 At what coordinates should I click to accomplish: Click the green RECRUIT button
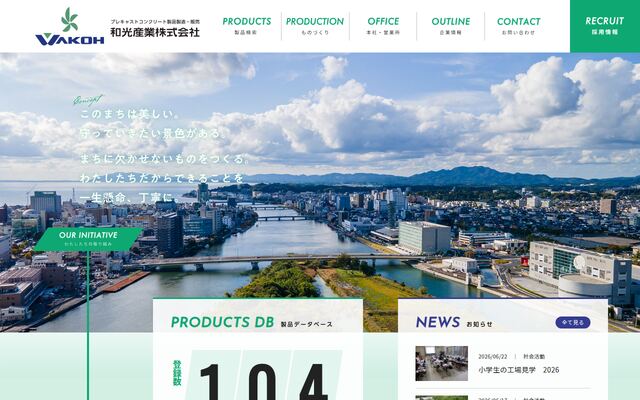(x=604, y=26)
